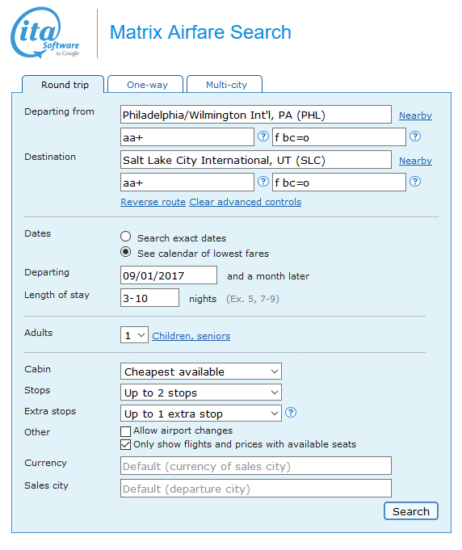The image size is (462, 550).
Task: Open the Stops dropdown
Action: [x=201, y=393]
